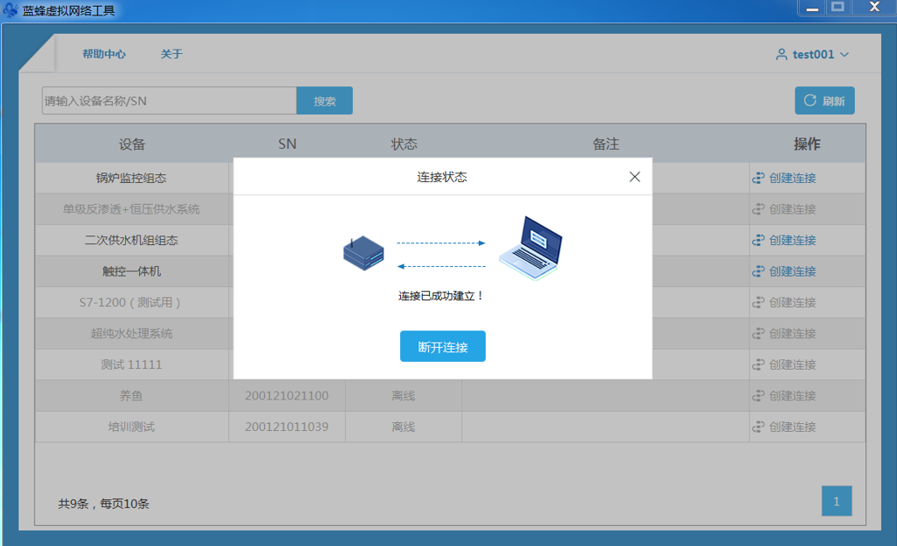Click 创建连接 for 超纯水处理系统

[x=784, y=333]
